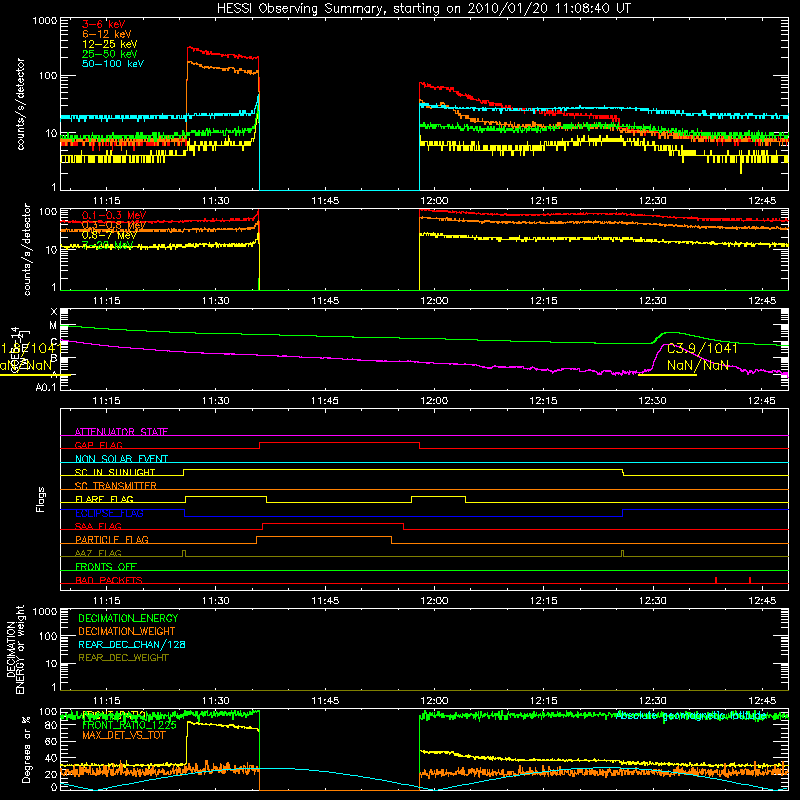
Task: Click the raised PARTICLE_FLAG segment
Action: tap(324, 537)
